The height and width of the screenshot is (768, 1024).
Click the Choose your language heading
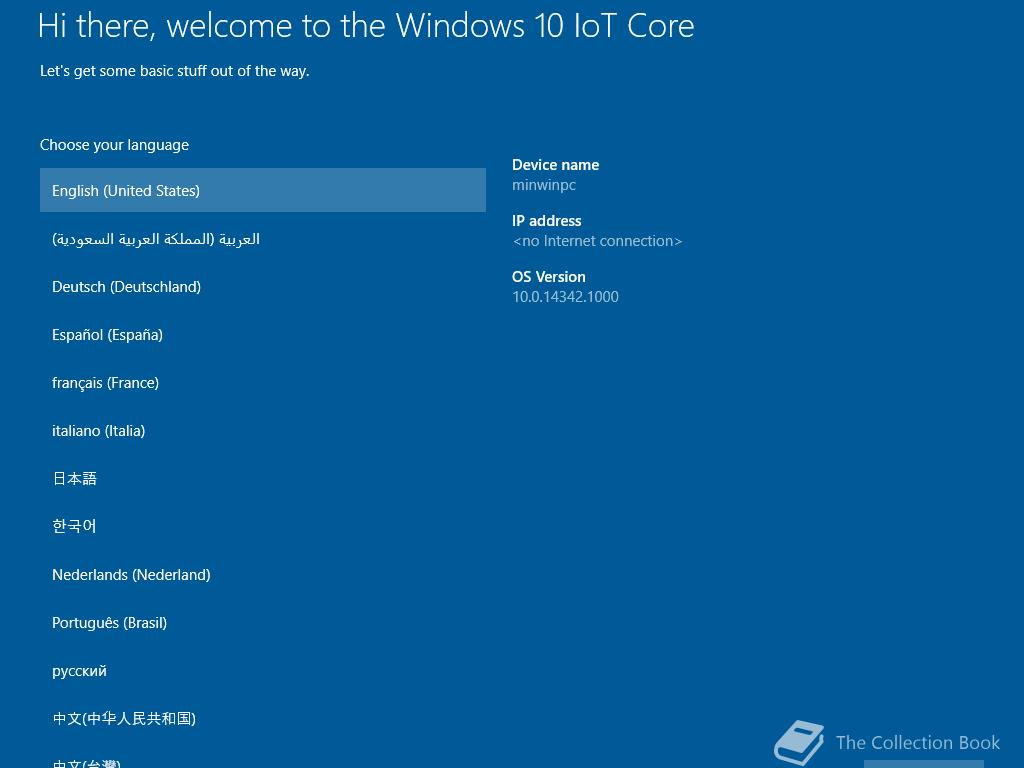click(114, 145)
